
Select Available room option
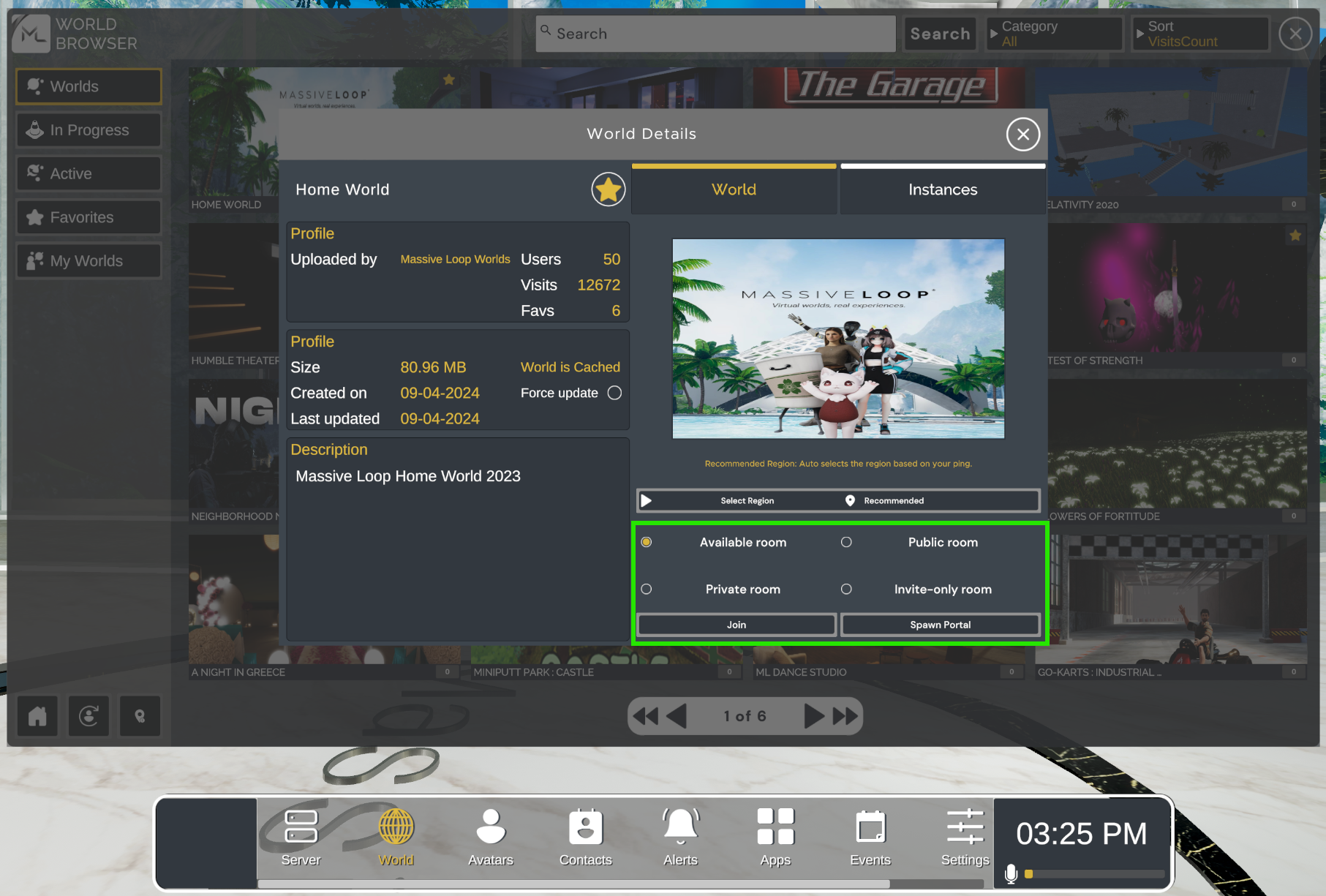pos(646,542)
